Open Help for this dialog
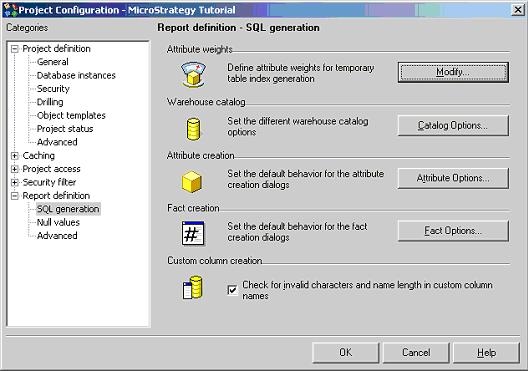This screenshot has width=528, height=371. [487, 352]
